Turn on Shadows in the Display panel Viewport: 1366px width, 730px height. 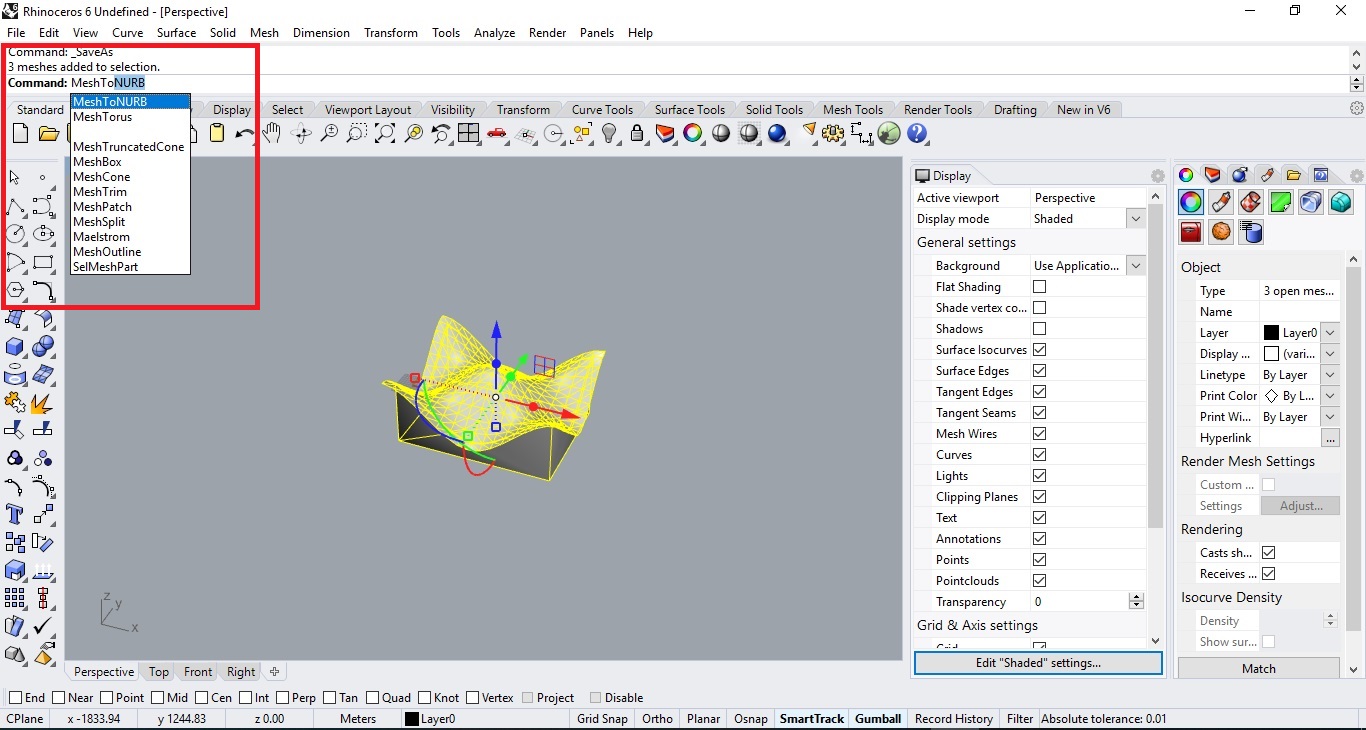1039,328
